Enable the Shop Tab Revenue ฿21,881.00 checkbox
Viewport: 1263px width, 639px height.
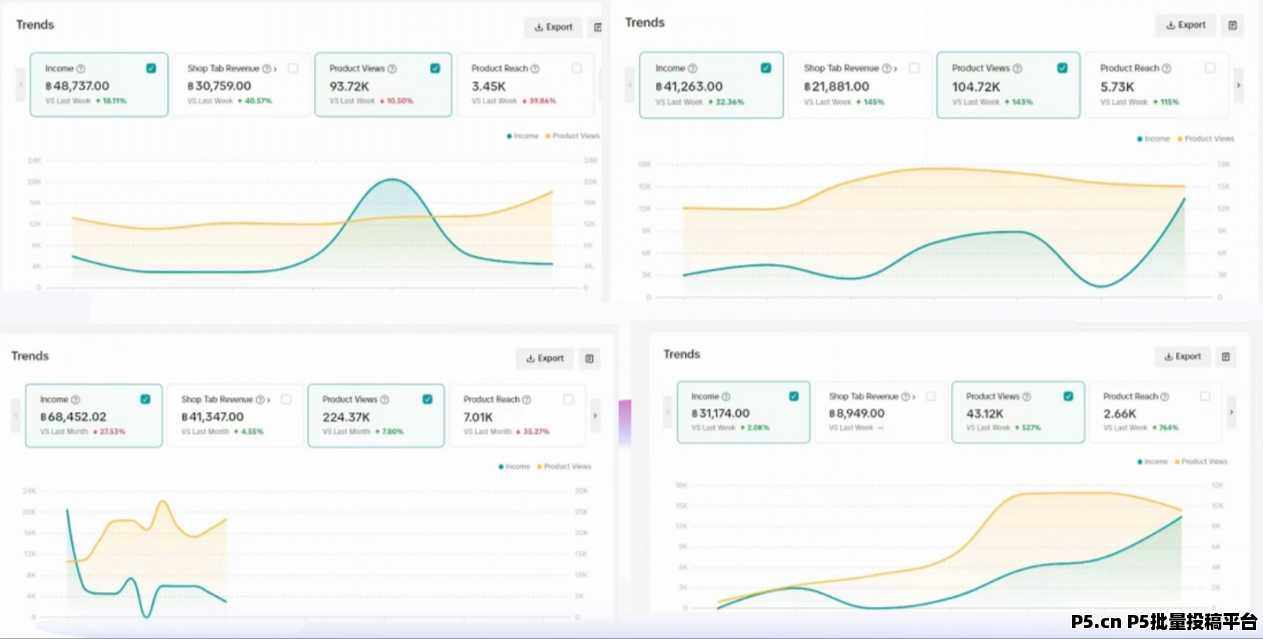tap(914, 68)
